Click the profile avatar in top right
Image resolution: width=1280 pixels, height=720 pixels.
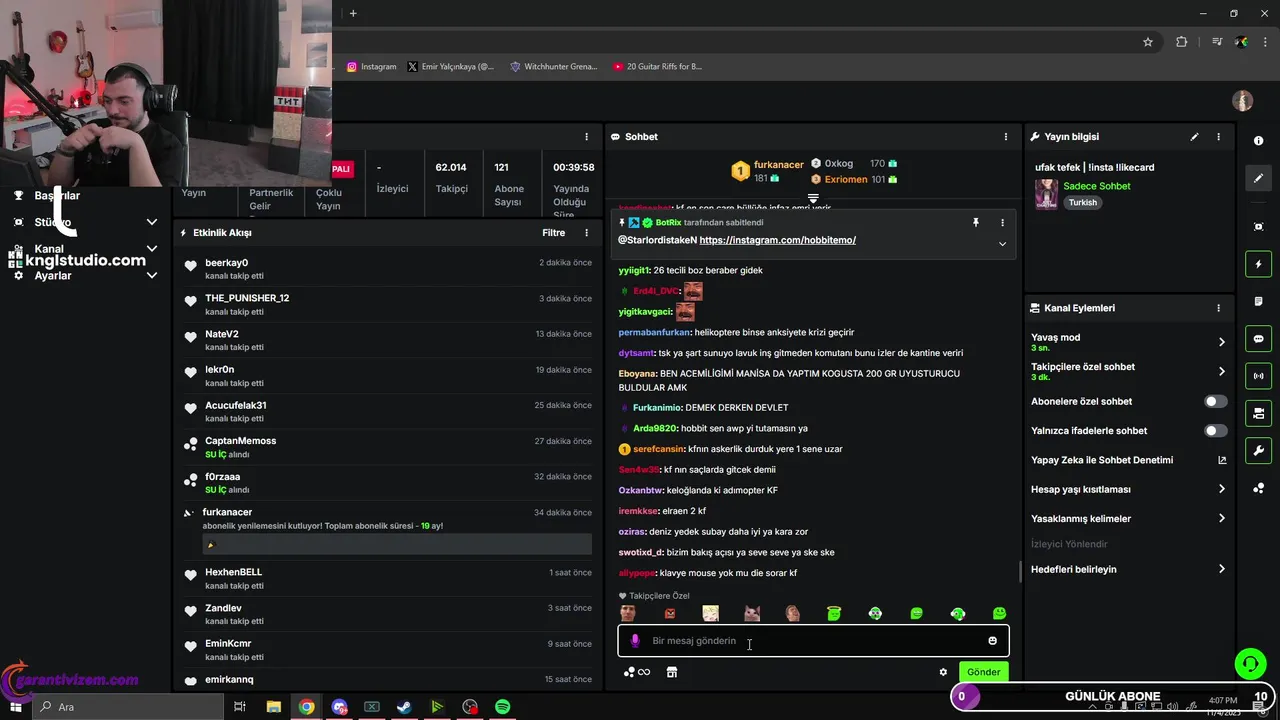click(x=1243, y=101)
